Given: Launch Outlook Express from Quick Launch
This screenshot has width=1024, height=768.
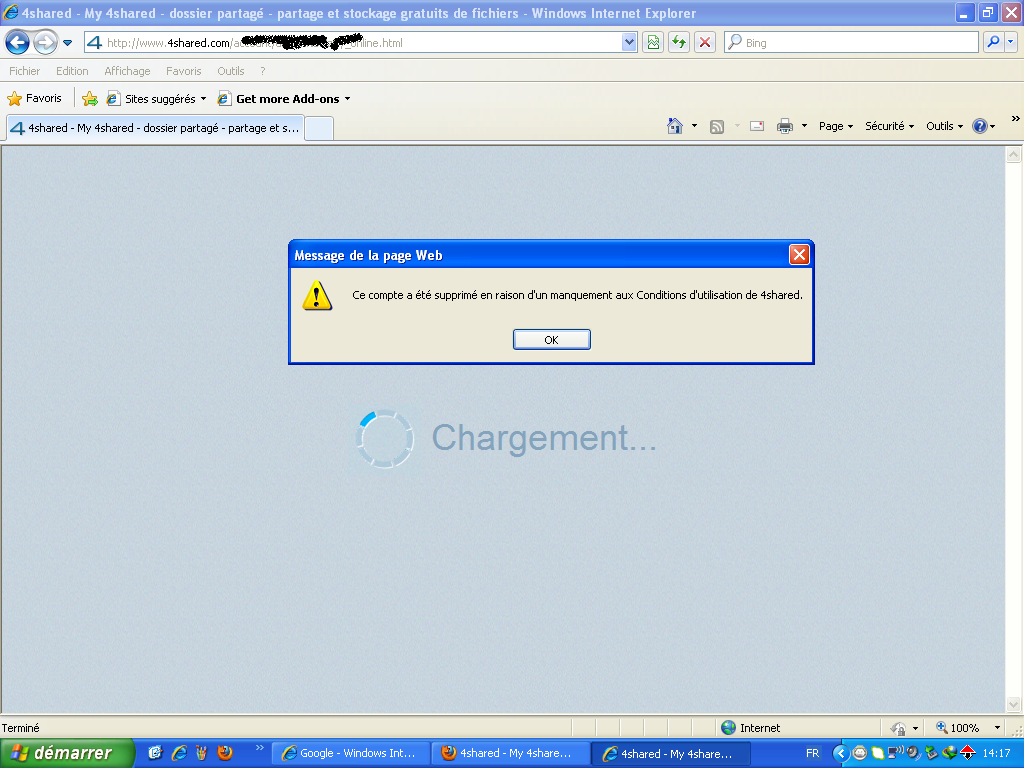Looking at the screenshot, I should [155, 753].
